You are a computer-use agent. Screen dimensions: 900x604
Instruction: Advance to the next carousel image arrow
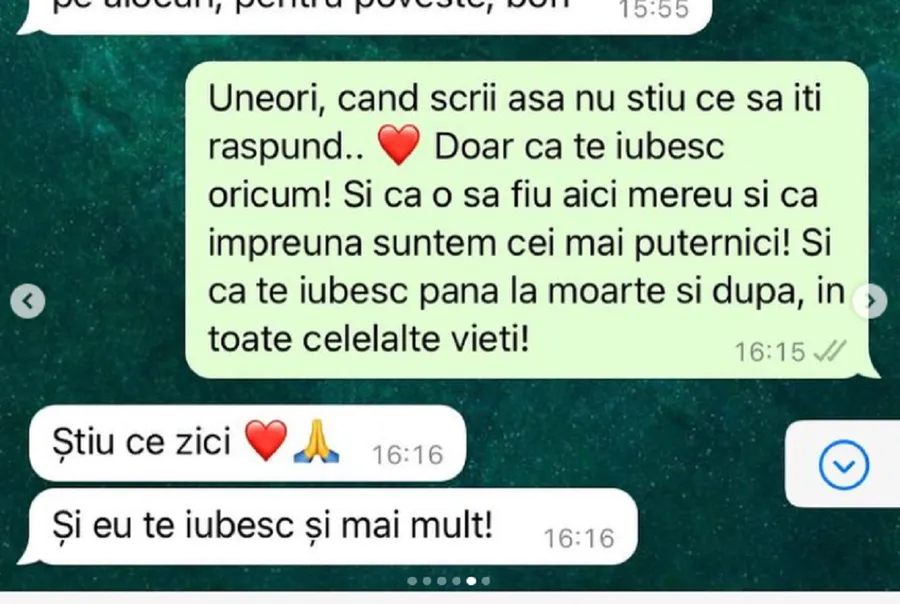(871, 301)
